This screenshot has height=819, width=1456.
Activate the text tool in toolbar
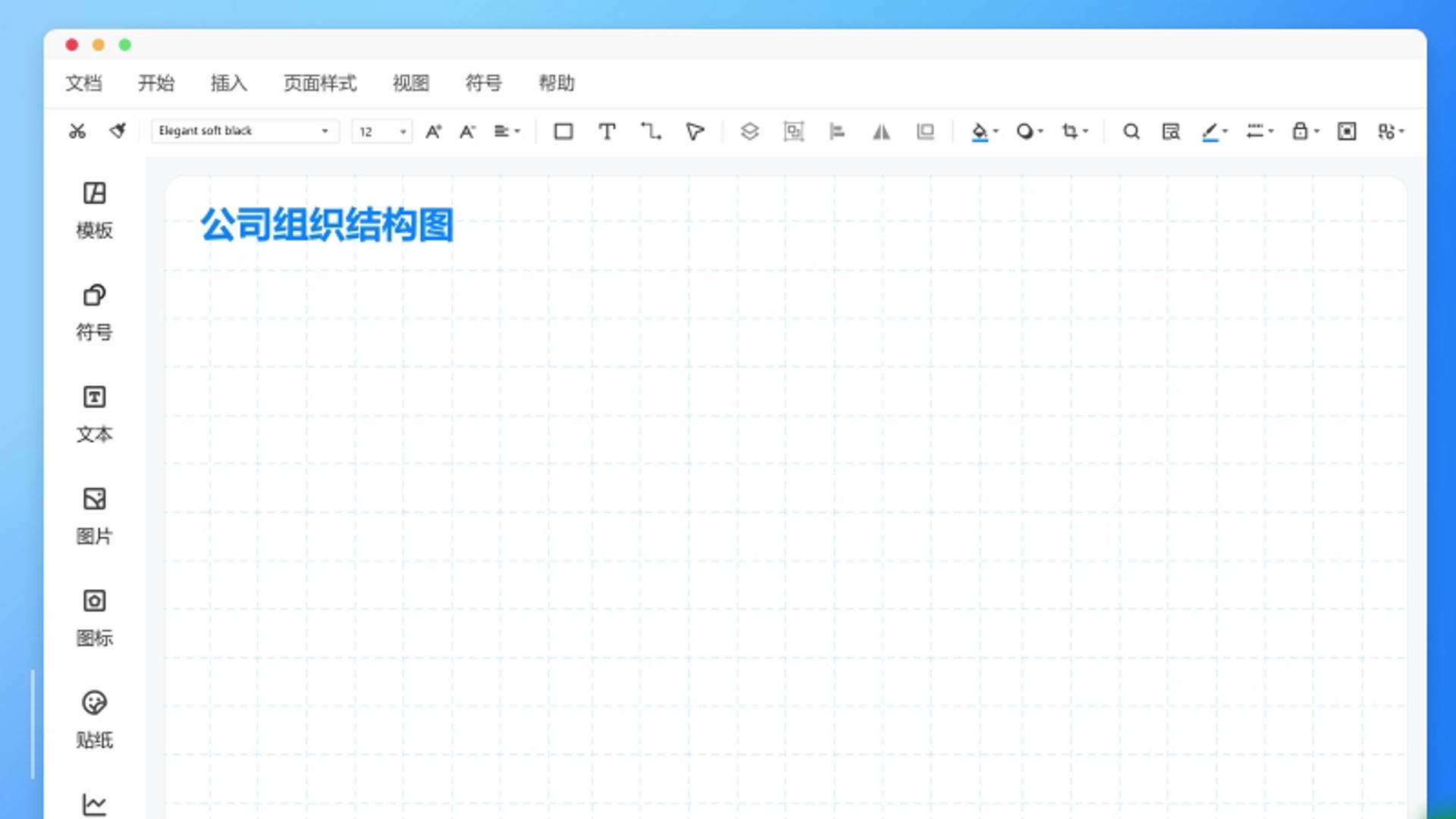click(607, 131)
